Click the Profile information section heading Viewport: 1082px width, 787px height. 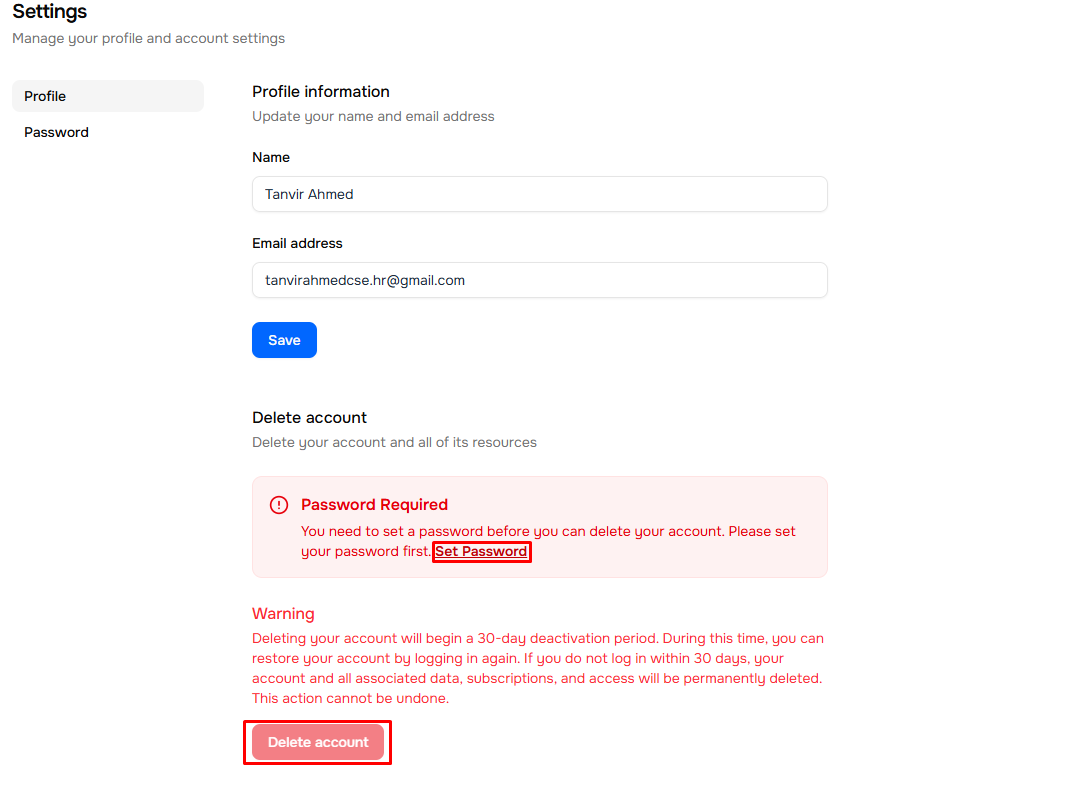click(x=321, y=91)
